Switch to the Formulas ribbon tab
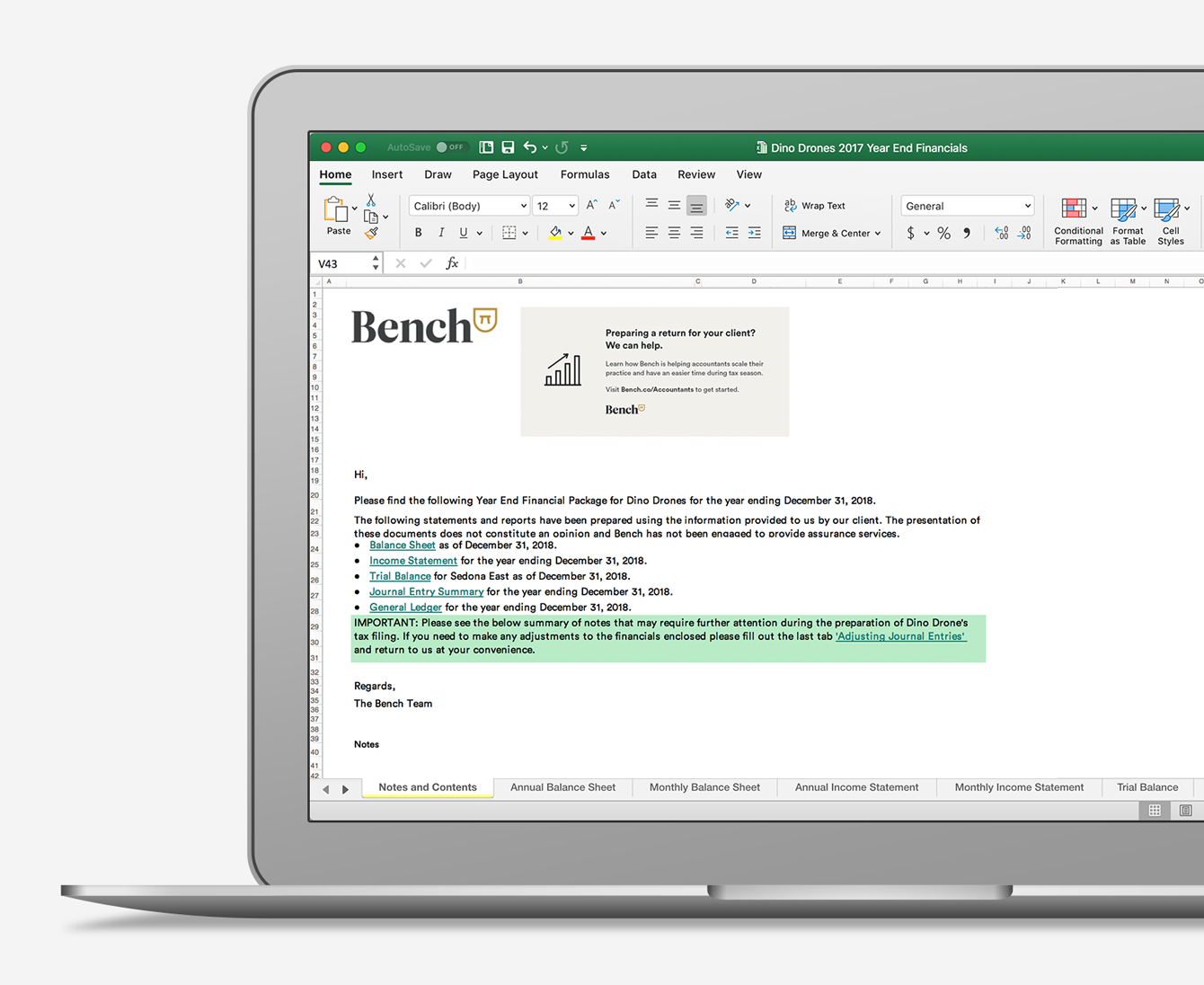The height and width of the screenshot is (985, 1204). 585,174
